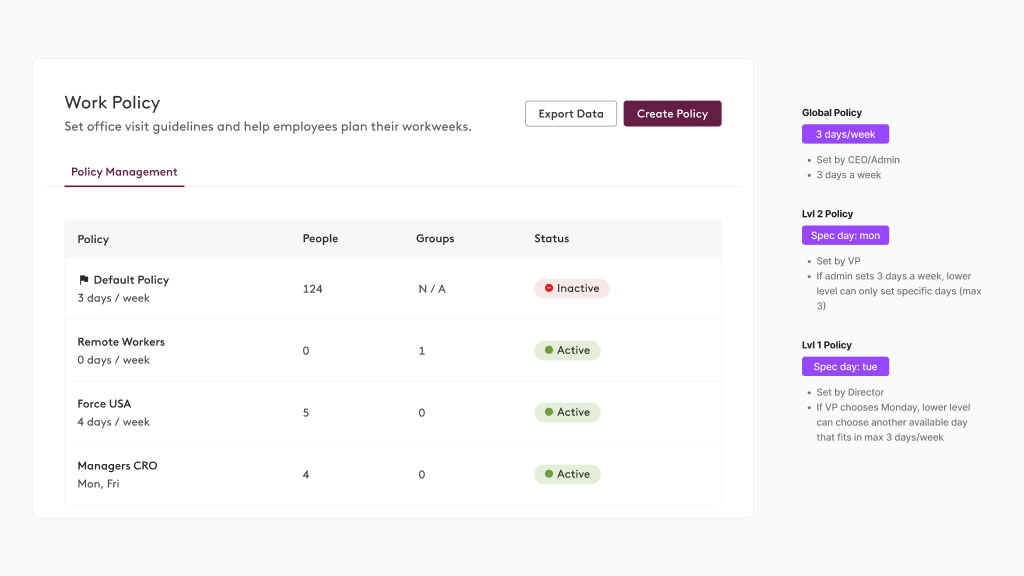Image resolution: width=1024 pixels, height=576 pixels.
Task: Click the Policy column header
Action: point(93,240)
